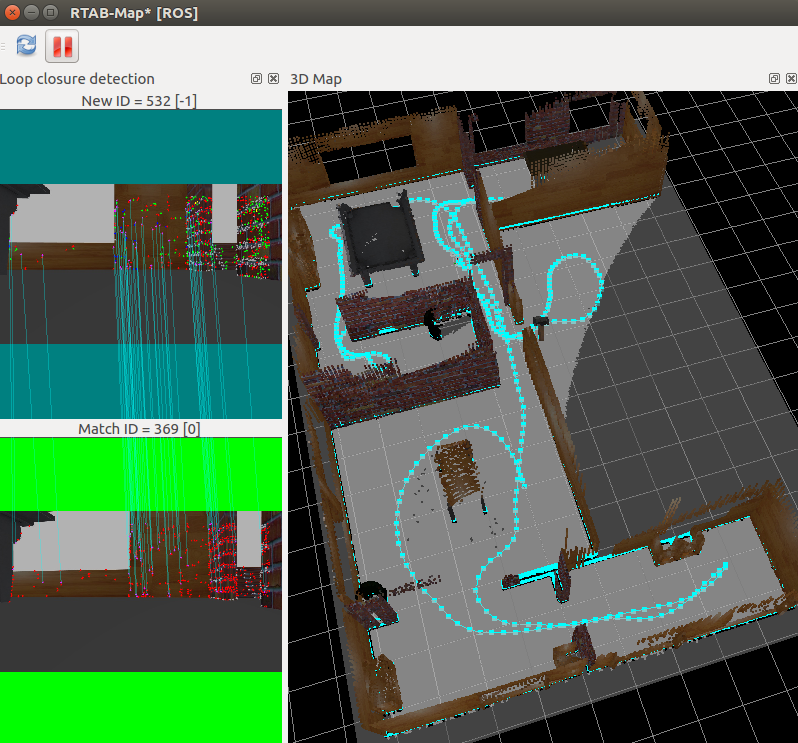Close the RTAB-Map window

(12, 12)
